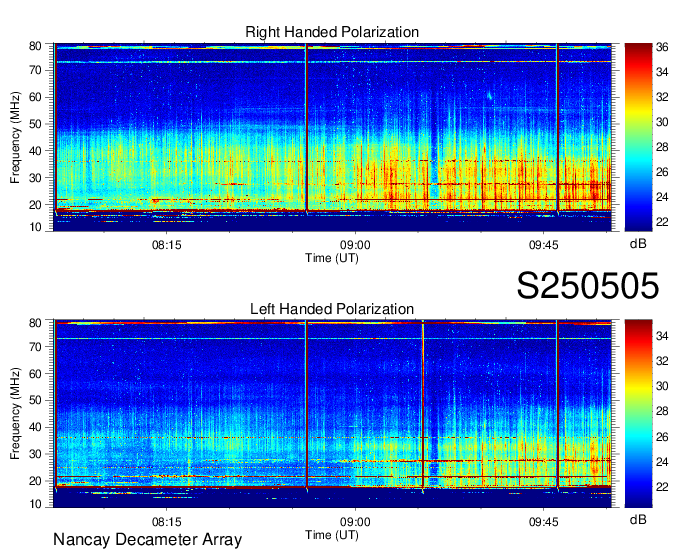Click the 30 MHz tick on Right Handed plot
Image resolution: width=680 pixels, height=552 pixels.
(x=35, y=178)
